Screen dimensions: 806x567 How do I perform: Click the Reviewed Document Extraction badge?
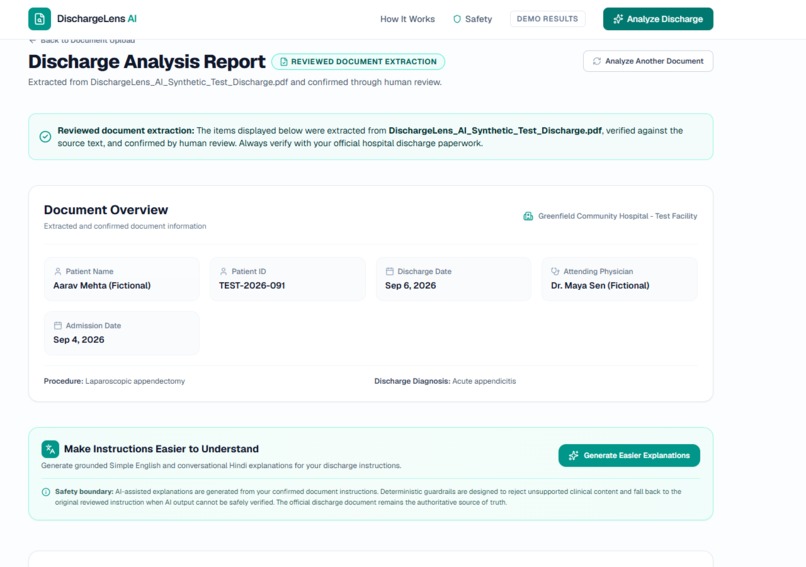358,62
